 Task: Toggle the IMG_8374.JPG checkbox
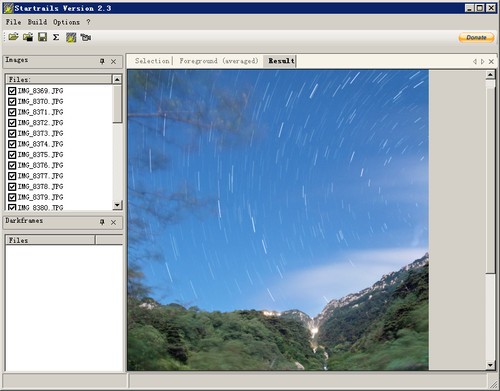(12, 144)
